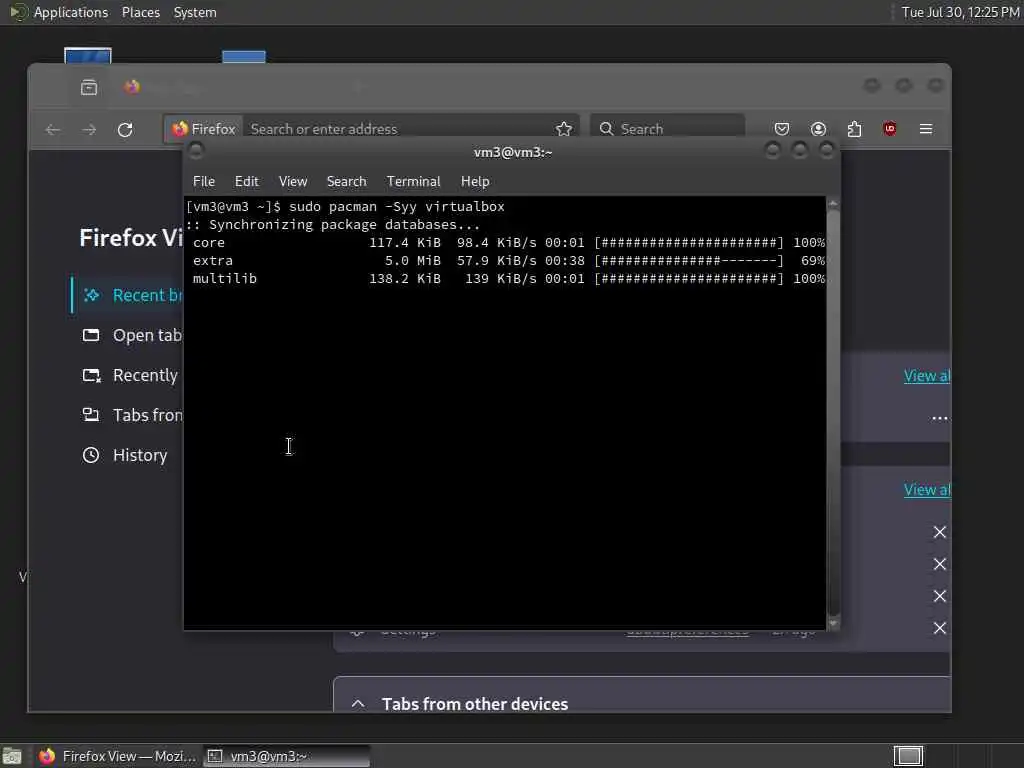Screen dimensions: 1024x768
Task: Click the clock showing Tue Jul 30
Action: [961, 12]
